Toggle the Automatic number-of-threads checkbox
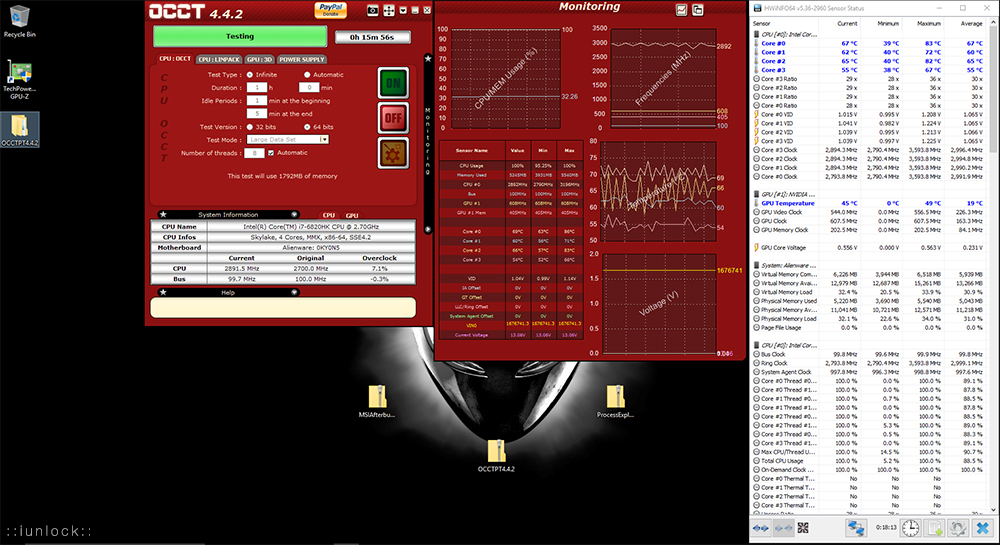The image size is (1000, 545). click(x=271, y=153)
